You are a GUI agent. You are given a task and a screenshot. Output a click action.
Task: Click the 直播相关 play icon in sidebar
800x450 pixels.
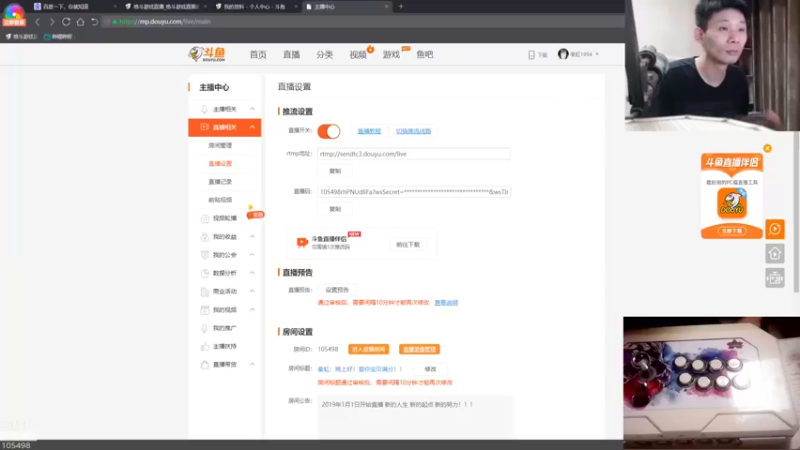(204, 127)
